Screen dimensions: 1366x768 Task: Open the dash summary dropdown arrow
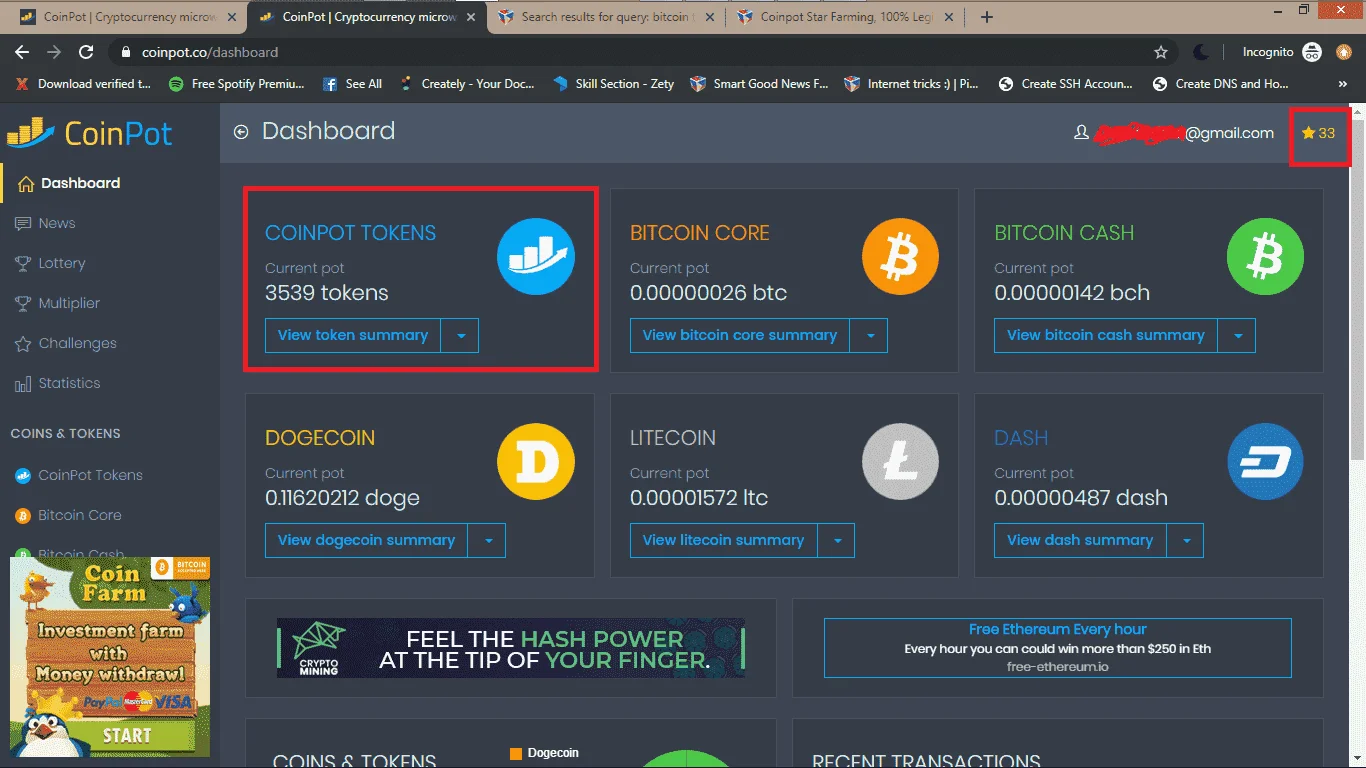click(1185, 541)
